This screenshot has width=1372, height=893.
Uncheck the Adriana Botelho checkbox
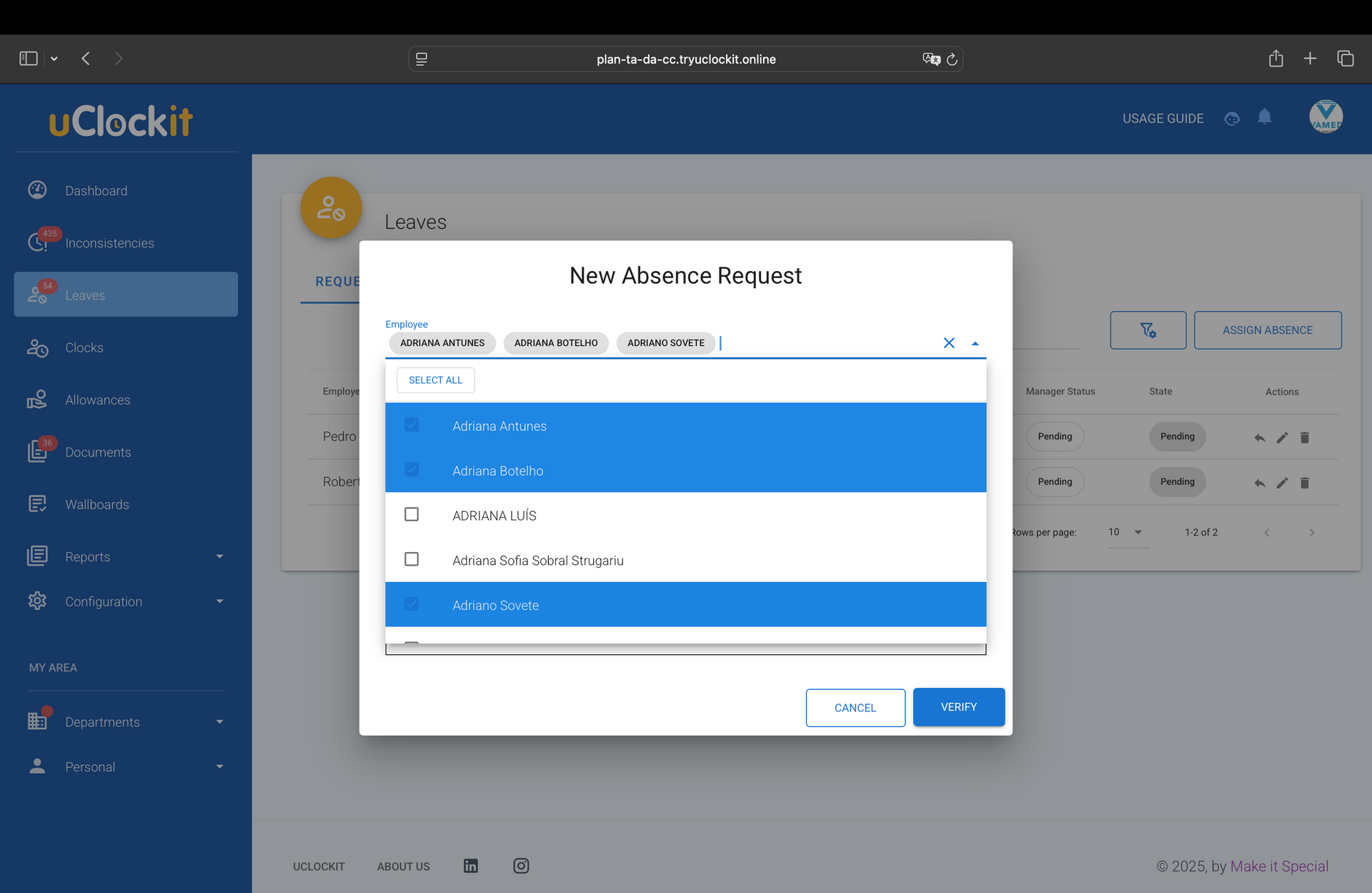tap(412, 470)
